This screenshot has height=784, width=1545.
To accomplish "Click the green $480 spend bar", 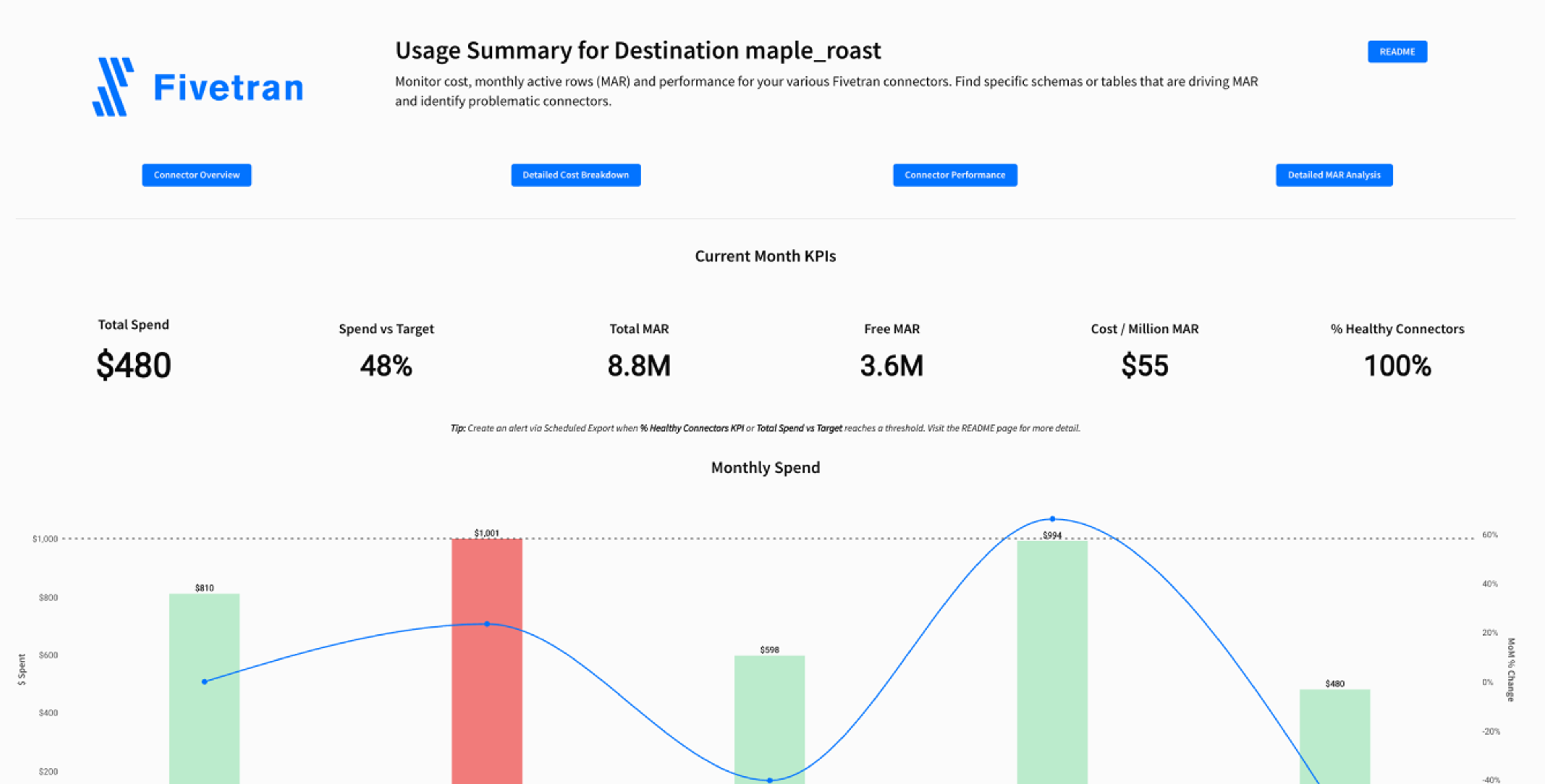I will point(1335,737).
